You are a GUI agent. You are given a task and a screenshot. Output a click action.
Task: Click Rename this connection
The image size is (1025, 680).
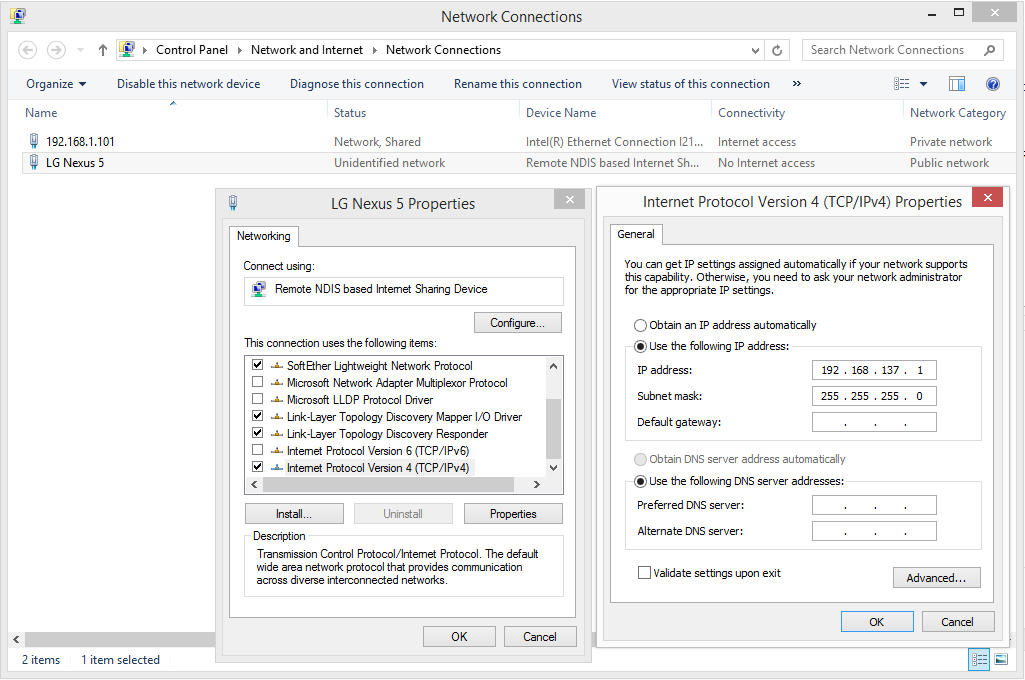pyautogui.click(x=518, y=84)
